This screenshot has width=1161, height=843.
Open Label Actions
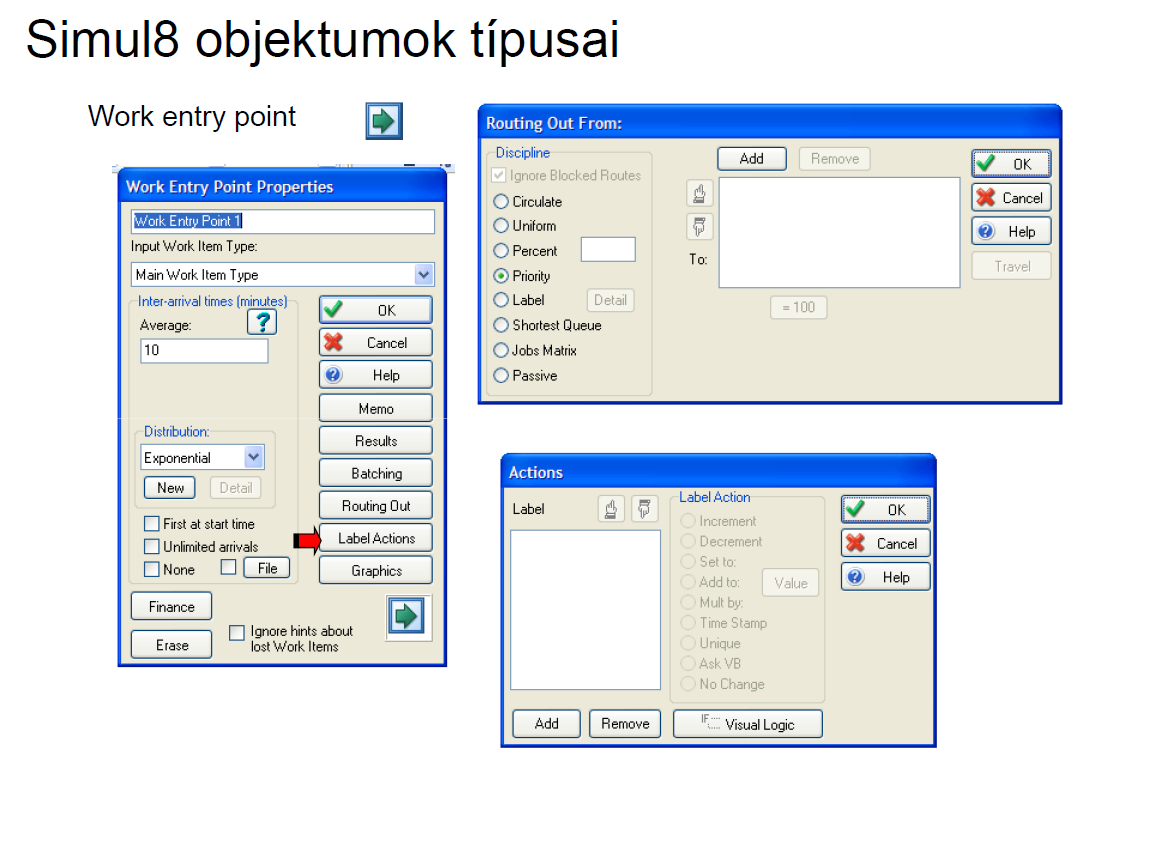[375, 539]
